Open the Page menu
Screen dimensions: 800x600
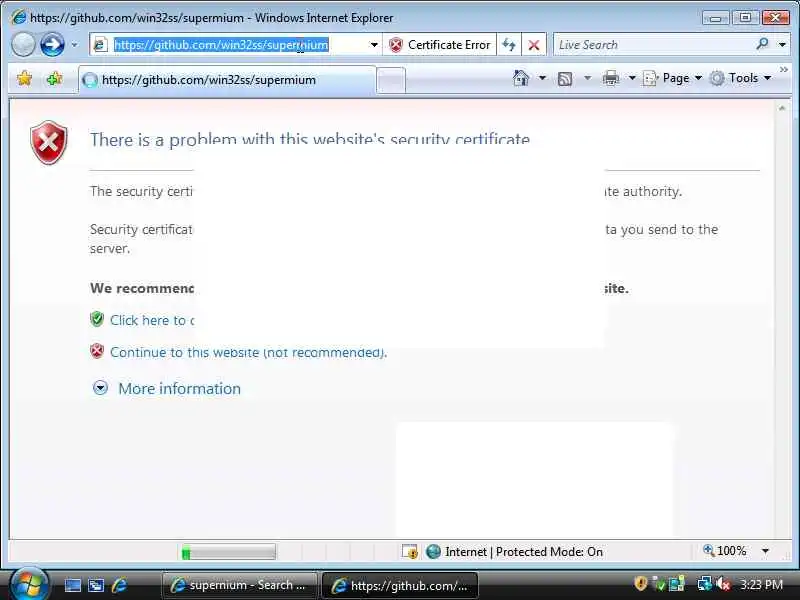pos(672,78)
